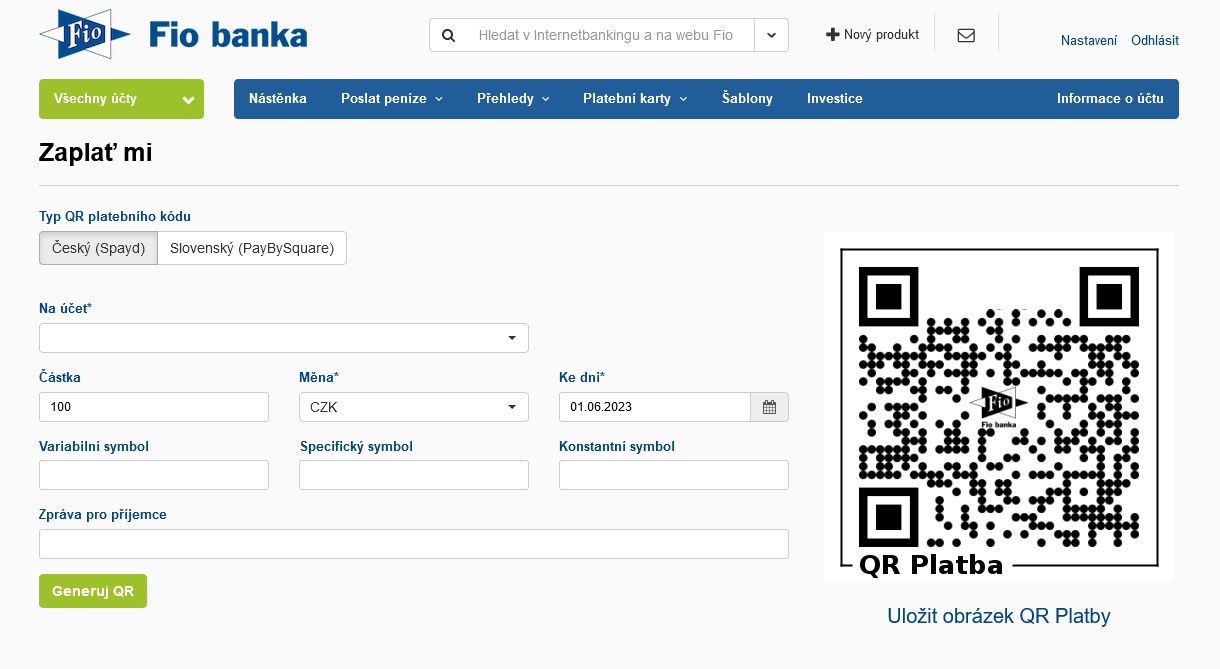1220x669 pixels.
Task: Click the generated QR Platba code image
Action: (998, 407)
